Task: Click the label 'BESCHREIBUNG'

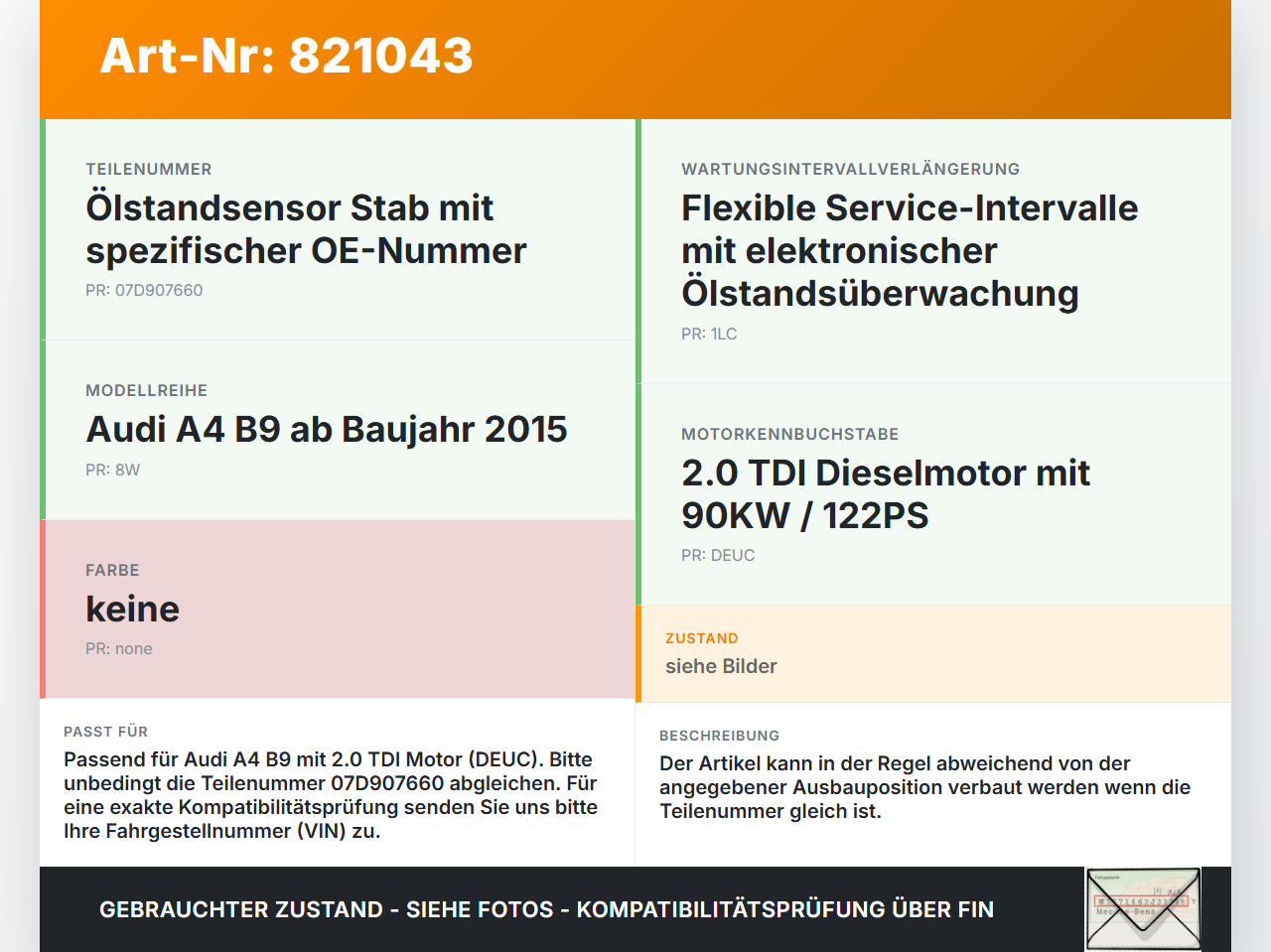Action: click(x=720, y=737)
